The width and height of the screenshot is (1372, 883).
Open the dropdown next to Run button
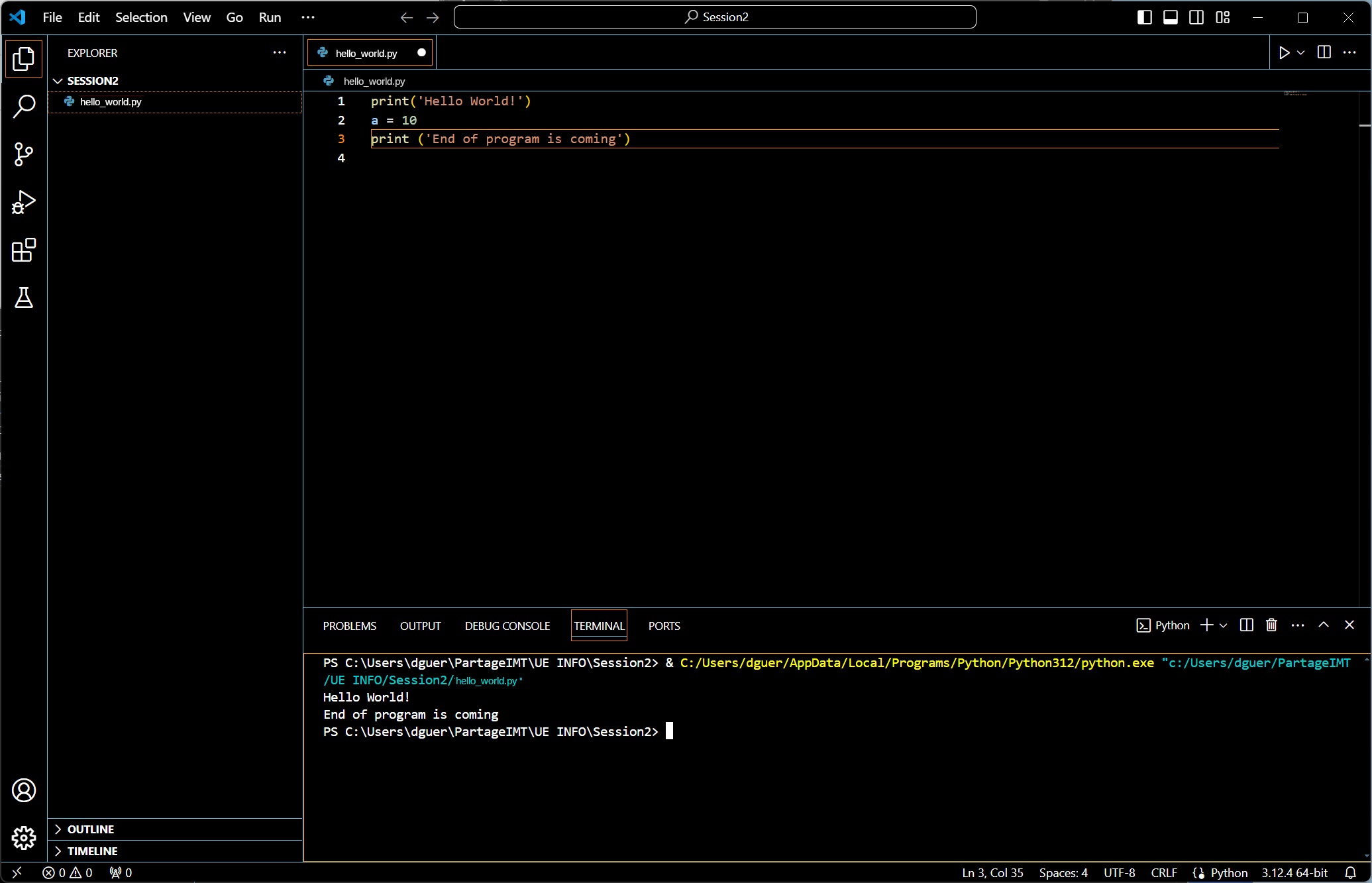pyautogui.click(x=1301, y=53)
